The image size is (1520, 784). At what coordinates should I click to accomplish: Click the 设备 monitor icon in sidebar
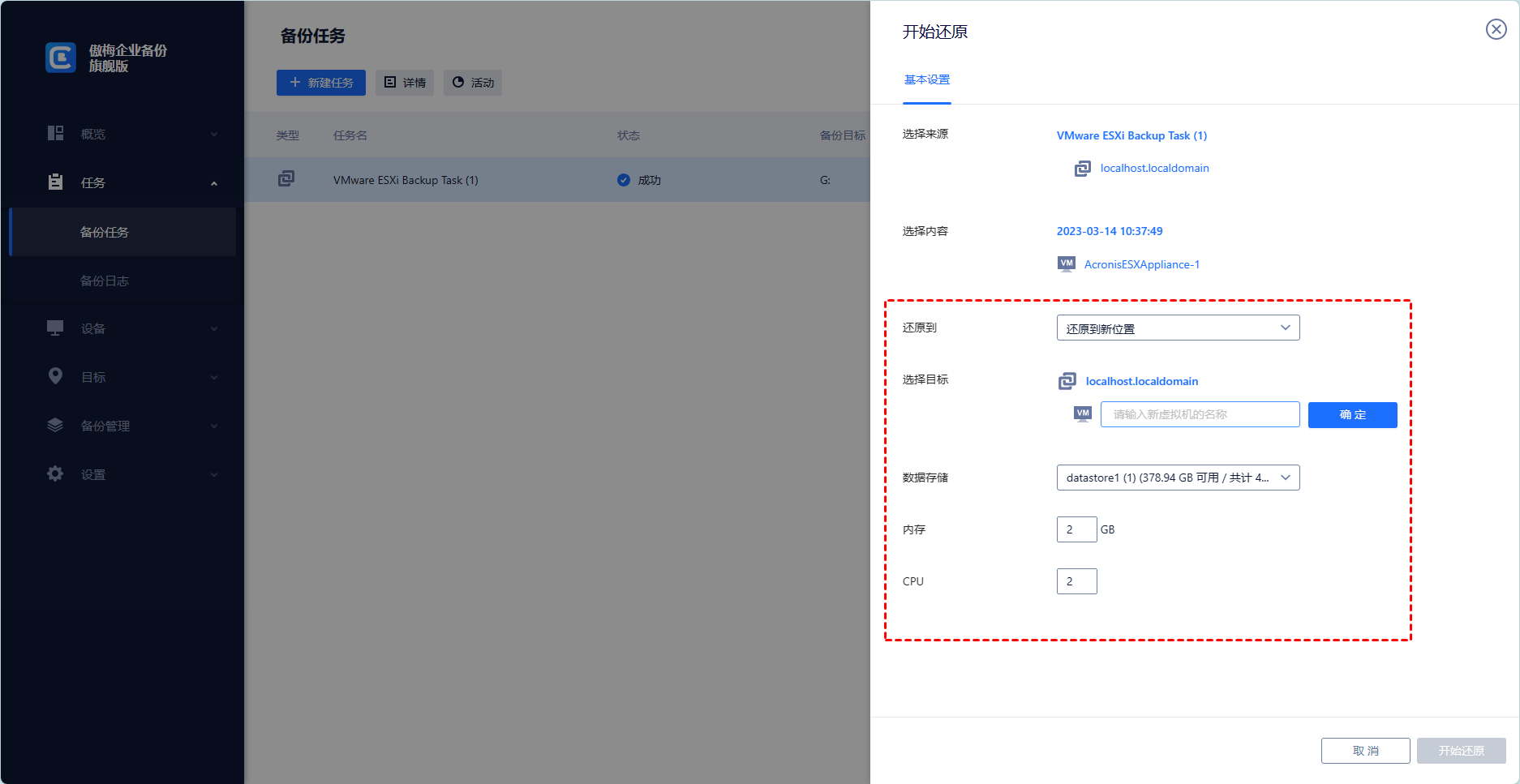tap(55, 328)
